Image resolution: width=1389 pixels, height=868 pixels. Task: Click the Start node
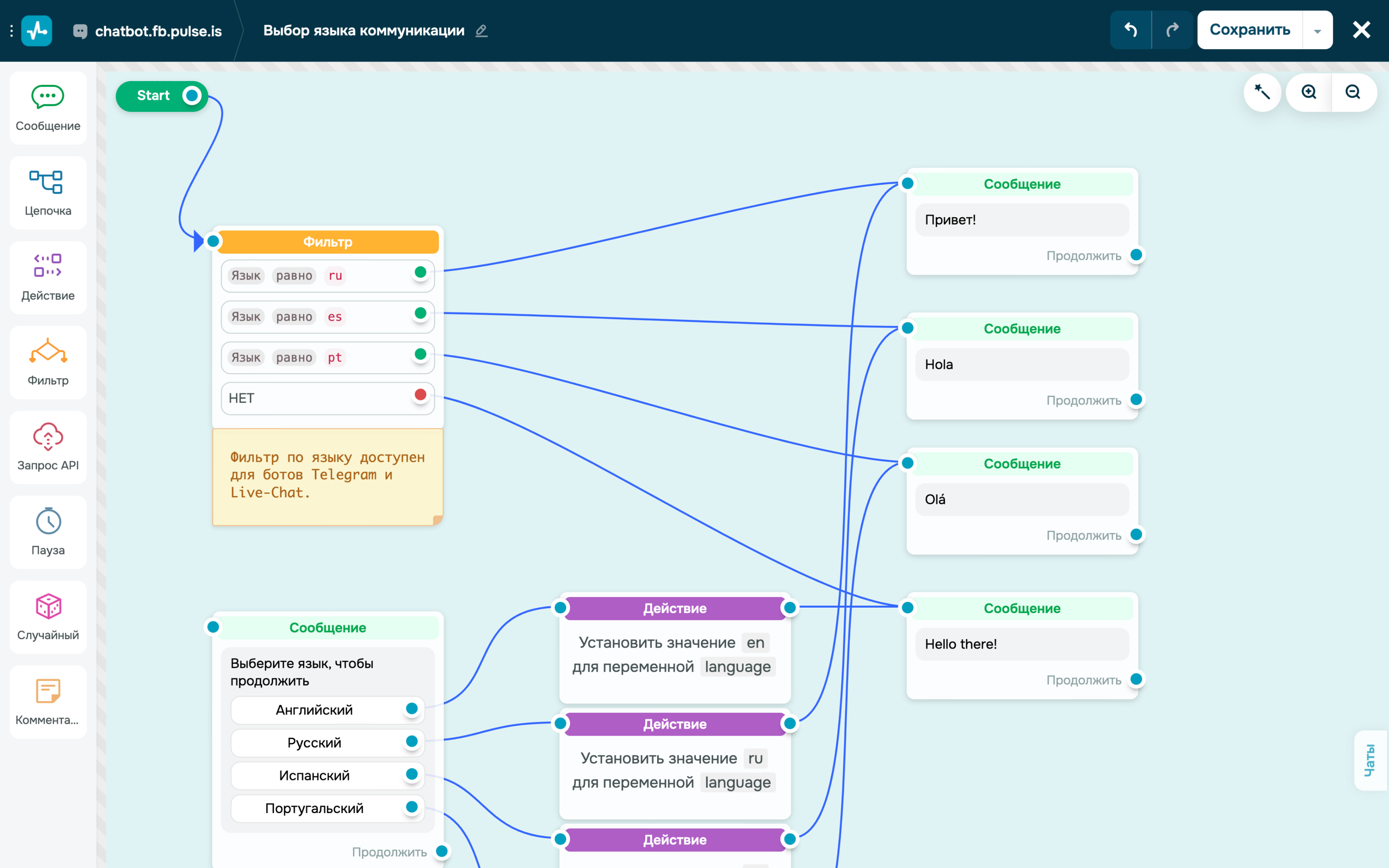click(153, 96)
